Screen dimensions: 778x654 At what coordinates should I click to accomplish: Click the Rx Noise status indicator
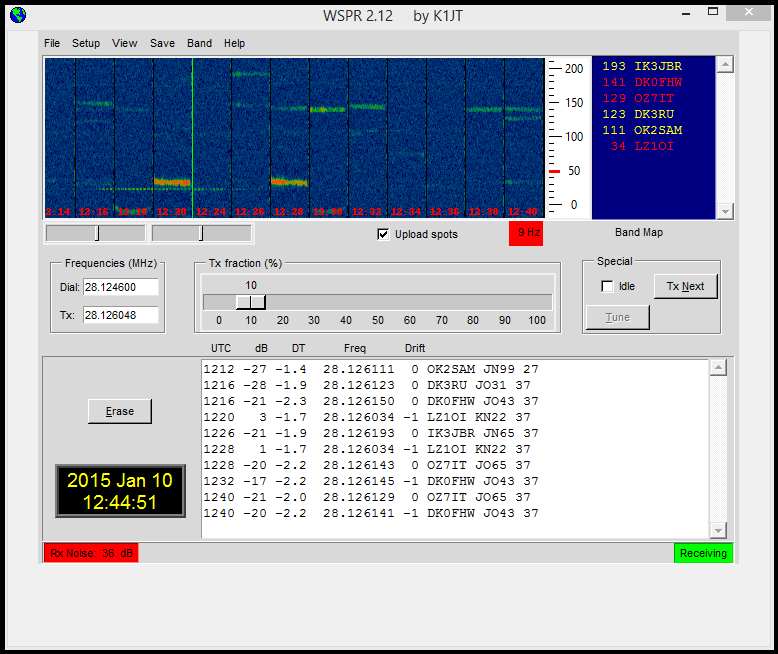coord(91,553)
